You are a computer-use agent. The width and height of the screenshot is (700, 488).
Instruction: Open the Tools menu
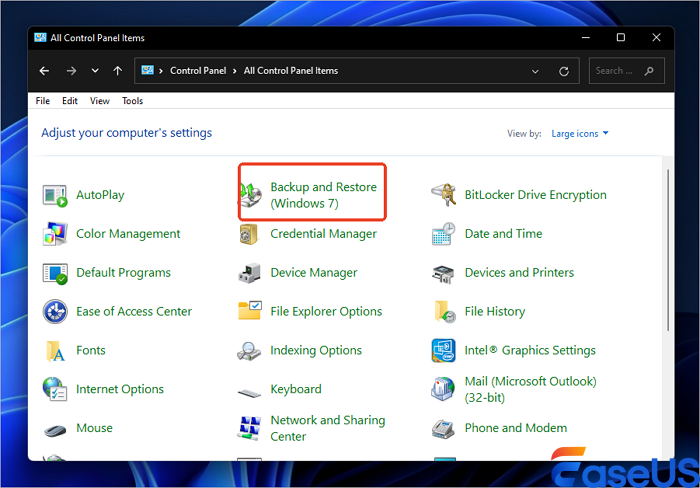tap(132, 101)
